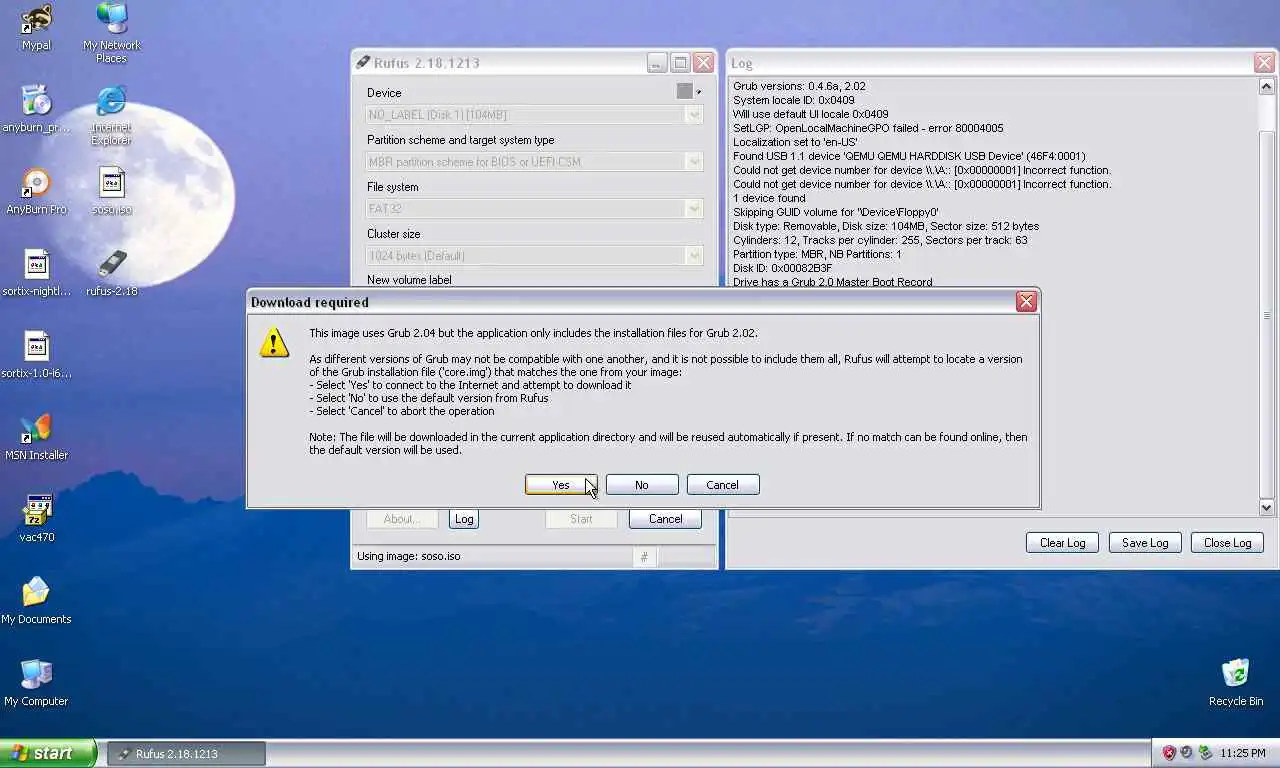Open the My Documents desktop folder
Viewport: 1280px width, 768px height.
pos(36,601)
